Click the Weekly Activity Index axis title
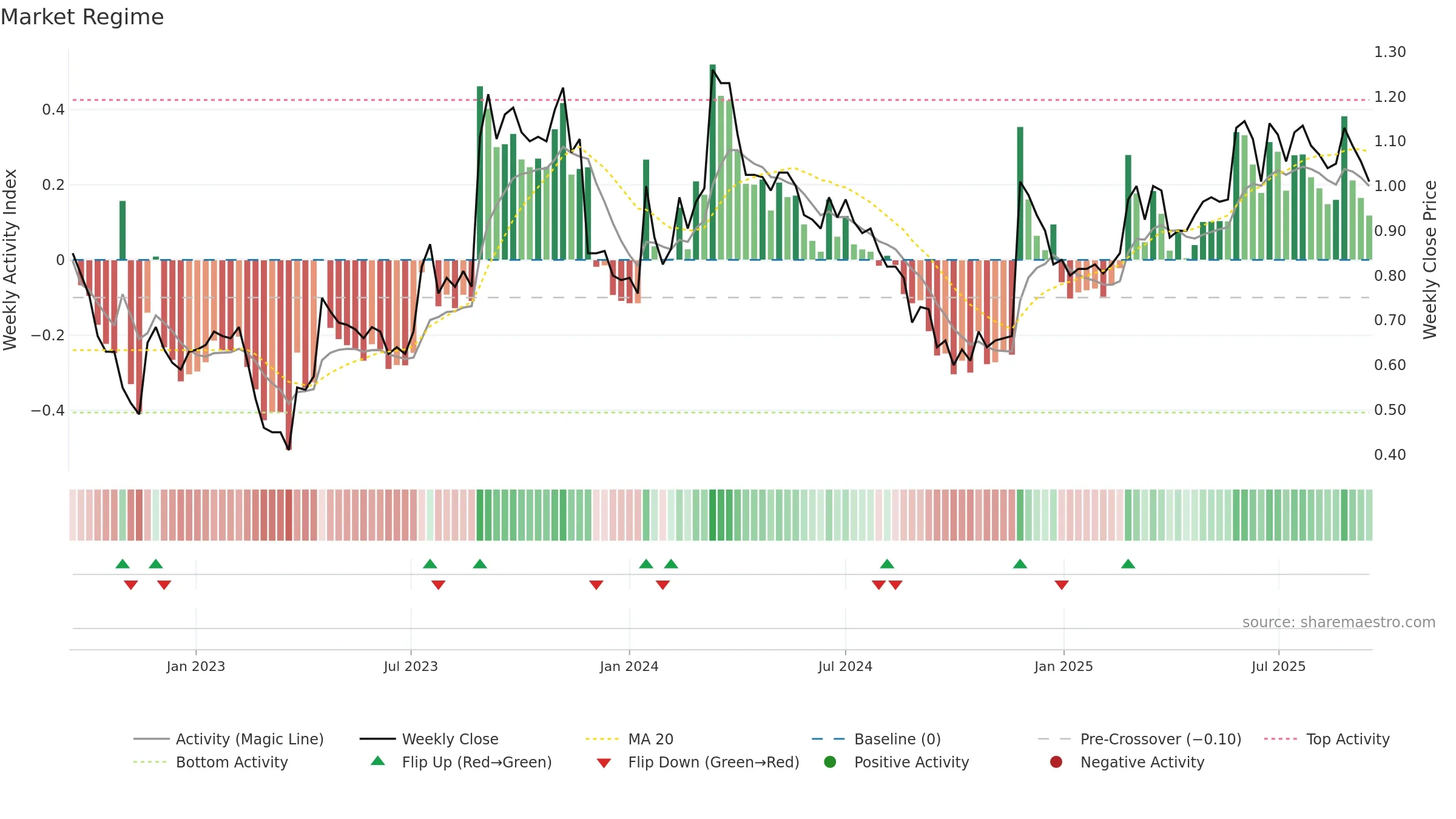The image size is (1456, 819). [x=10, y=260]
